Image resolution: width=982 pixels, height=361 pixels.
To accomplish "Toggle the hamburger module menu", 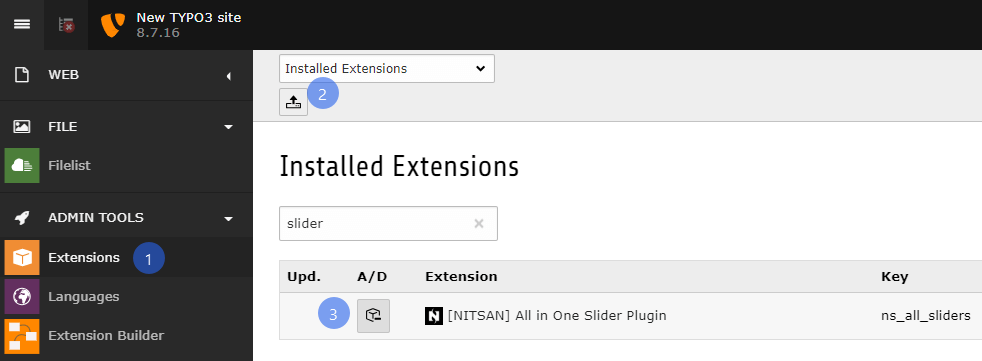I will point(22,24).
